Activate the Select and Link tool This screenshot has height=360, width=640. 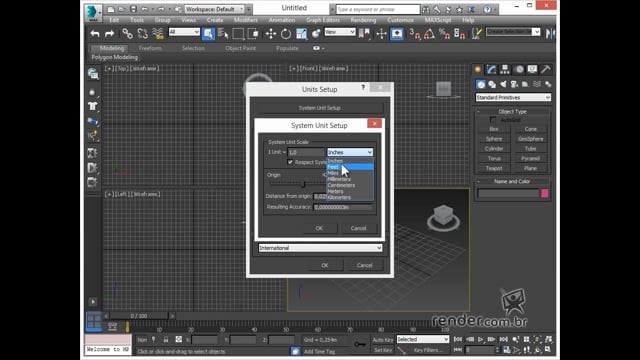tap(127, 34)
